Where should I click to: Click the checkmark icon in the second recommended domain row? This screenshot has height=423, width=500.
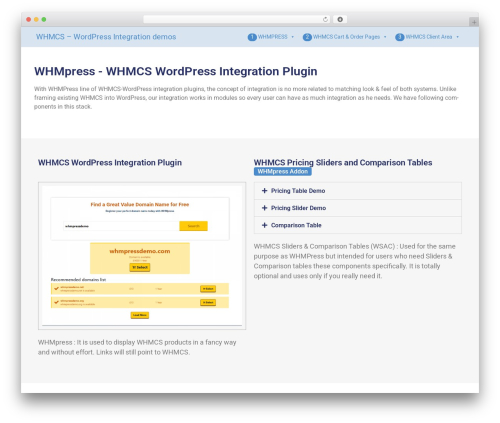click(56, 302)
